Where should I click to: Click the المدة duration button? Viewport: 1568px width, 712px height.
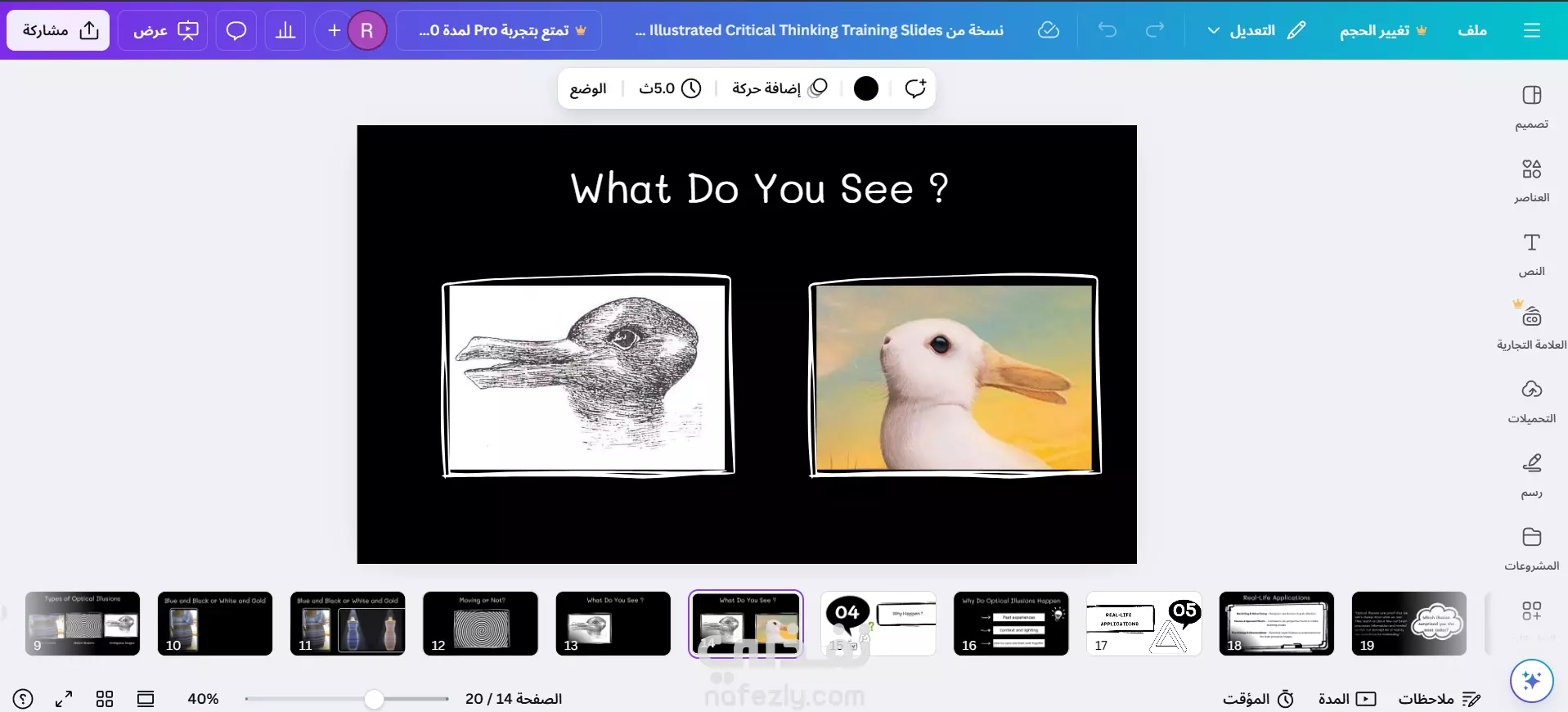[x=1347, y=699]
